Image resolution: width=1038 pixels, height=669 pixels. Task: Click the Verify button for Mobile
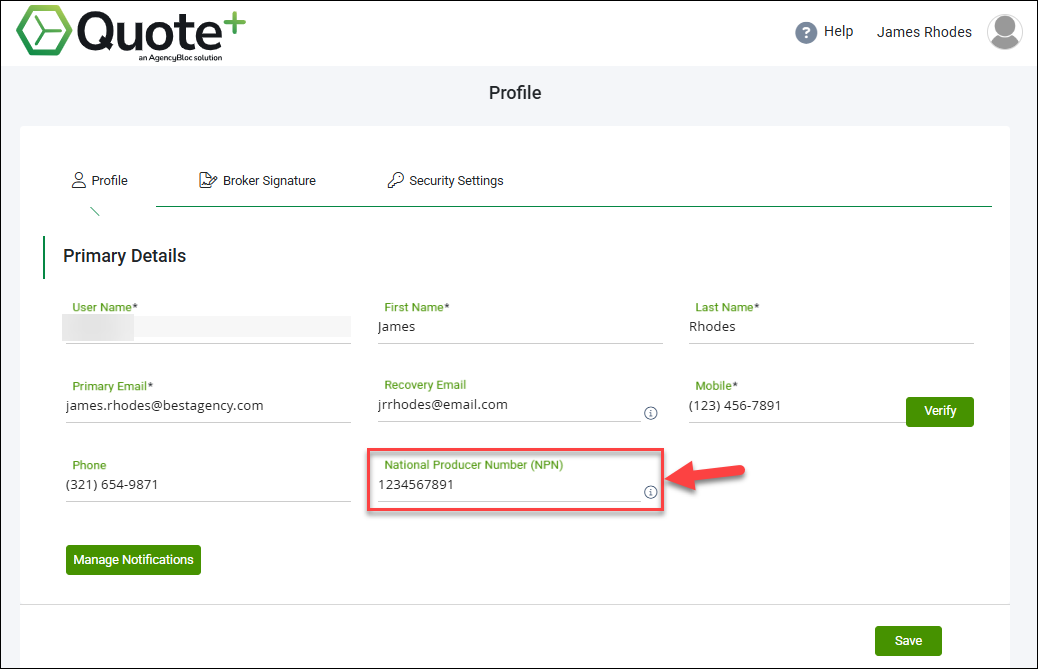tap(939, 411)
